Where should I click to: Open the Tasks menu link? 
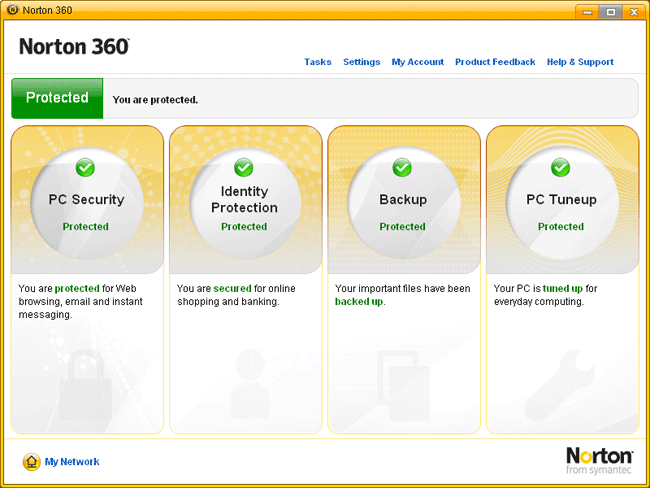click(x=318, y=62)
